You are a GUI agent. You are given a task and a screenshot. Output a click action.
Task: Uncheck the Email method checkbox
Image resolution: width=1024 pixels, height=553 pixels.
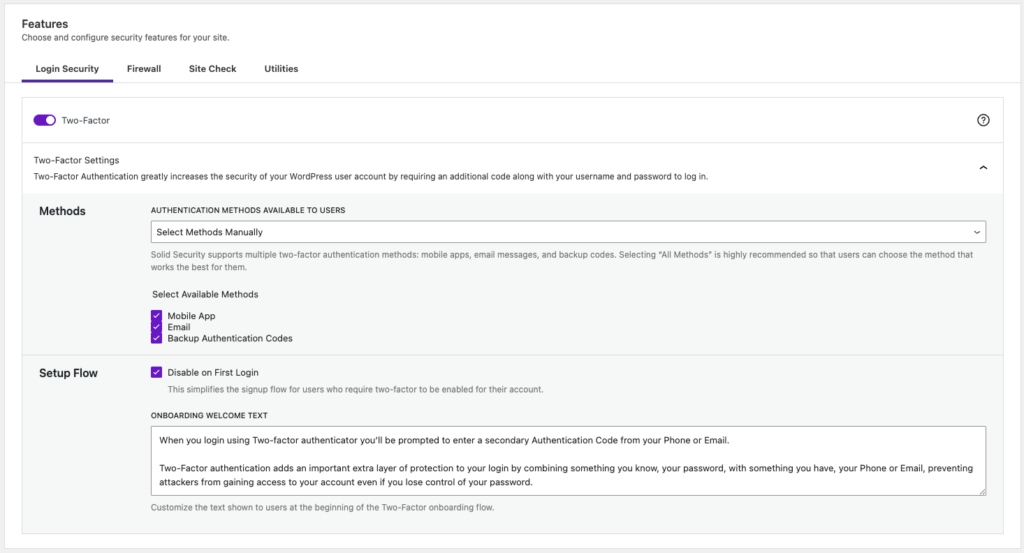(x=156, y=326)
